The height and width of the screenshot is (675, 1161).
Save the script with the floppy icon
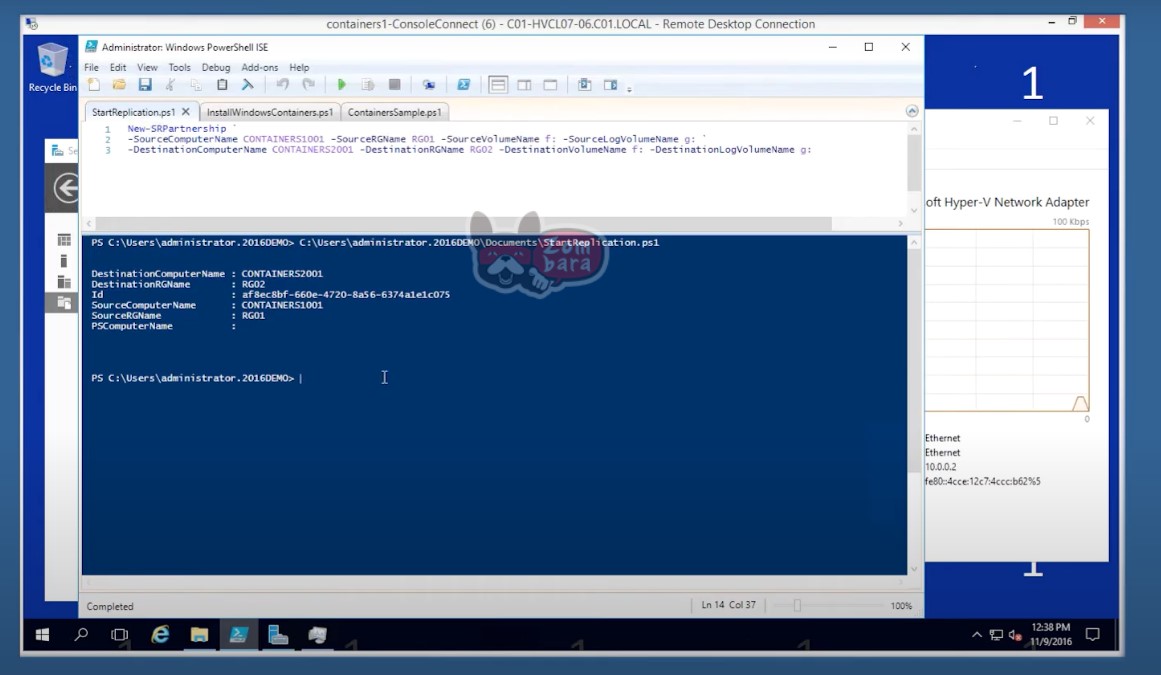pyautogui.click(x=145, y=85)
